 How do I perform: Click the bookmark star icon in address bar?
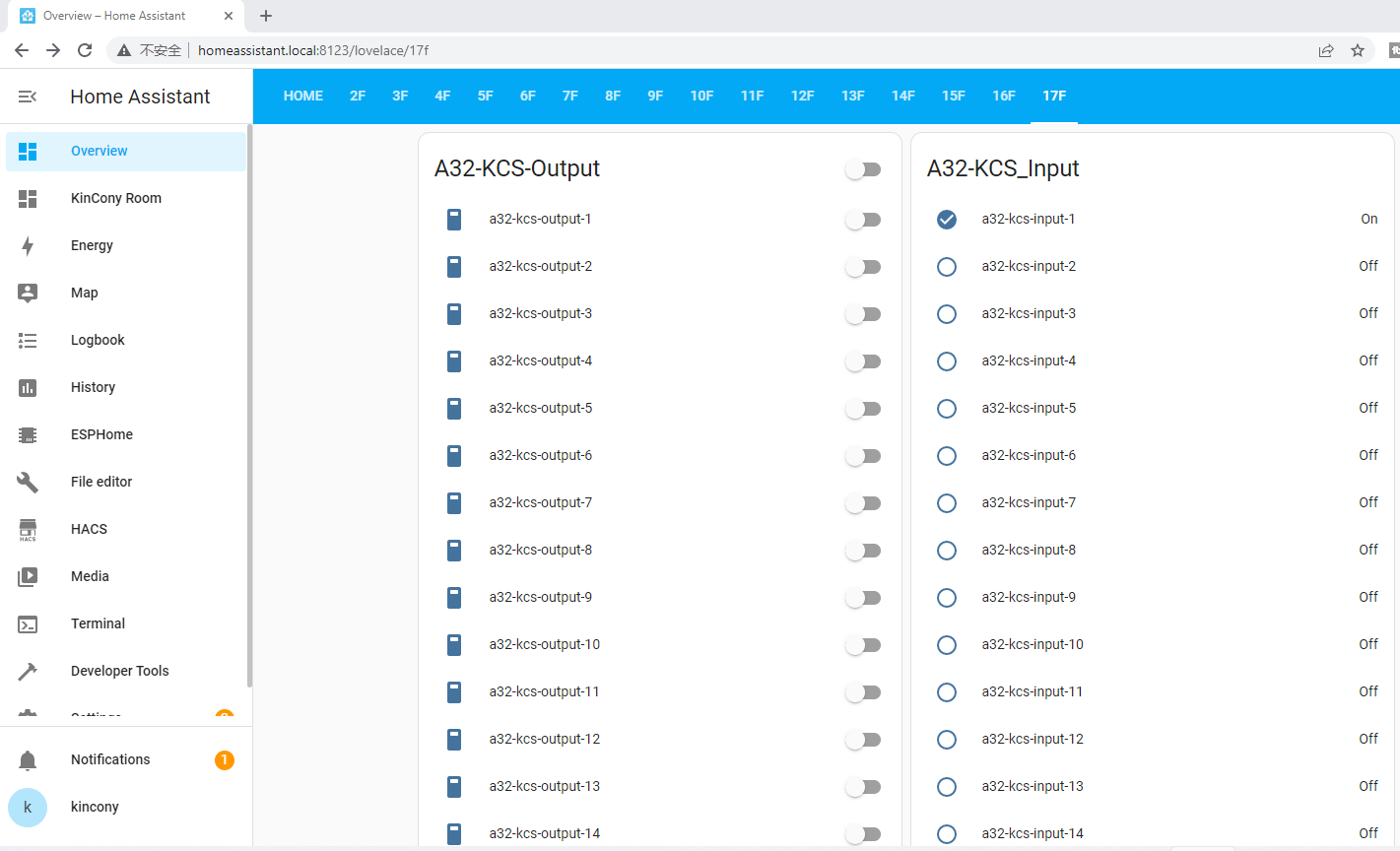coord(1358,50)
